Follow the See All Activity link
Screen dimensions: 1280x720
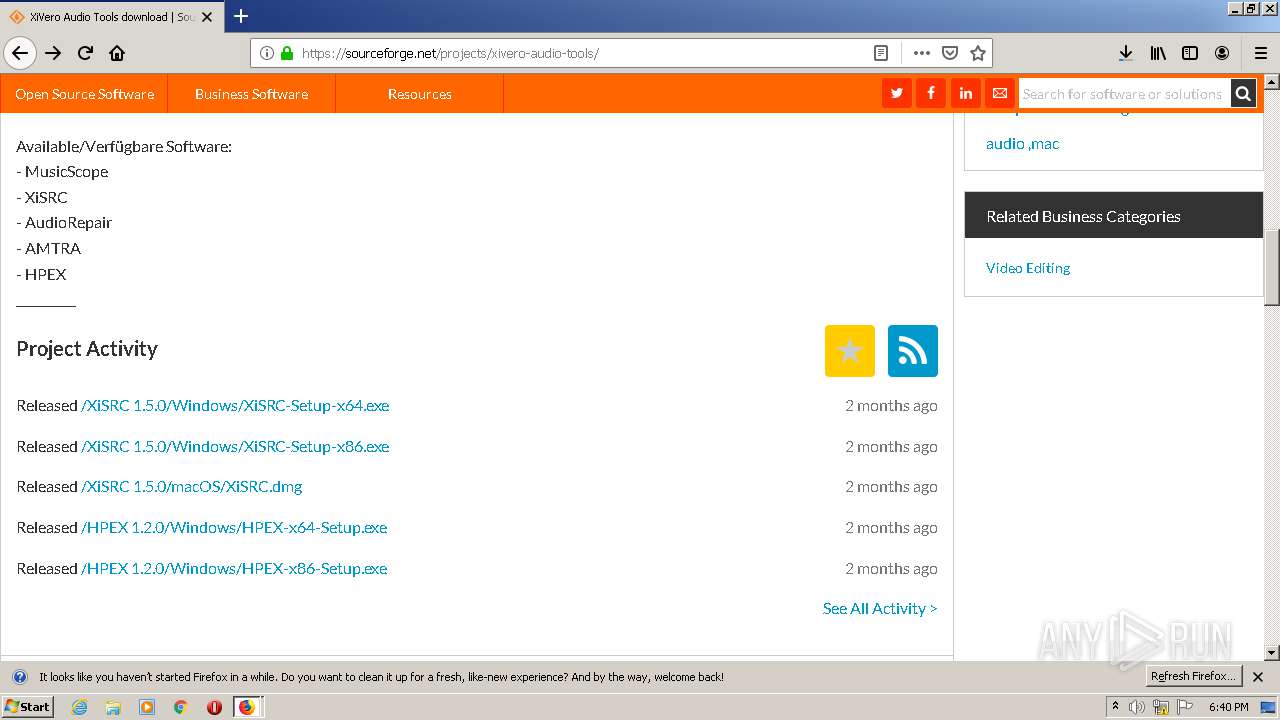coord(880,608)
